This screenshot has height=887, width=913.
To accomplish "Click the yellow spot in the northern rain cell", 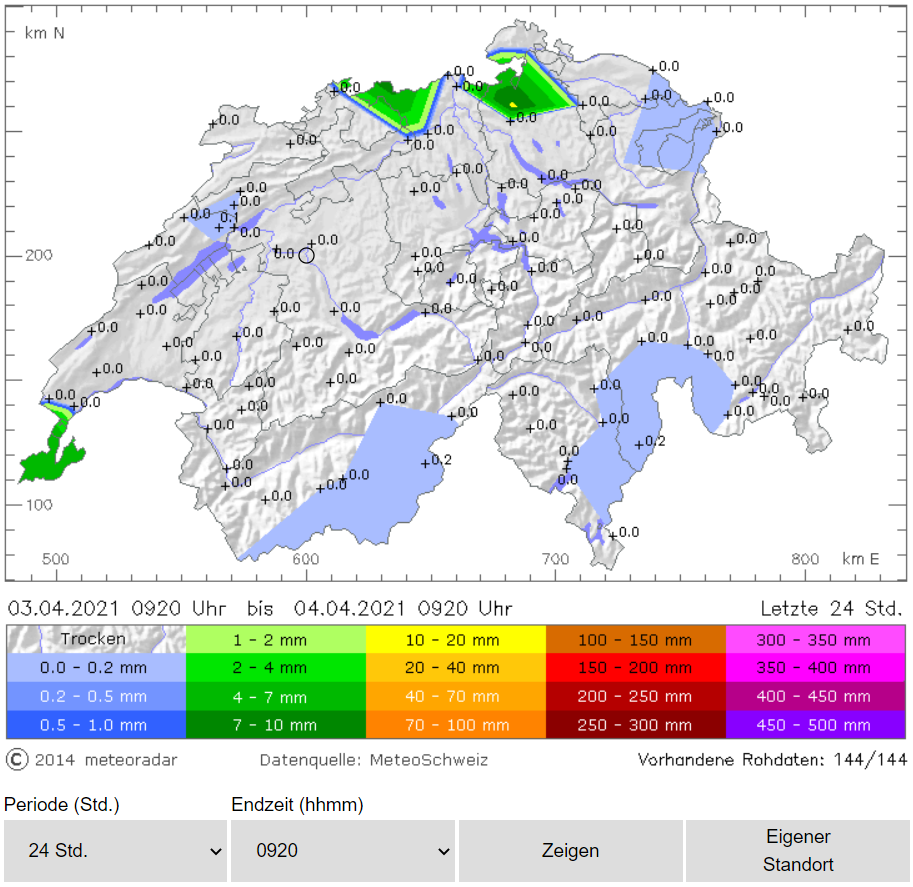I will [513, 103].
